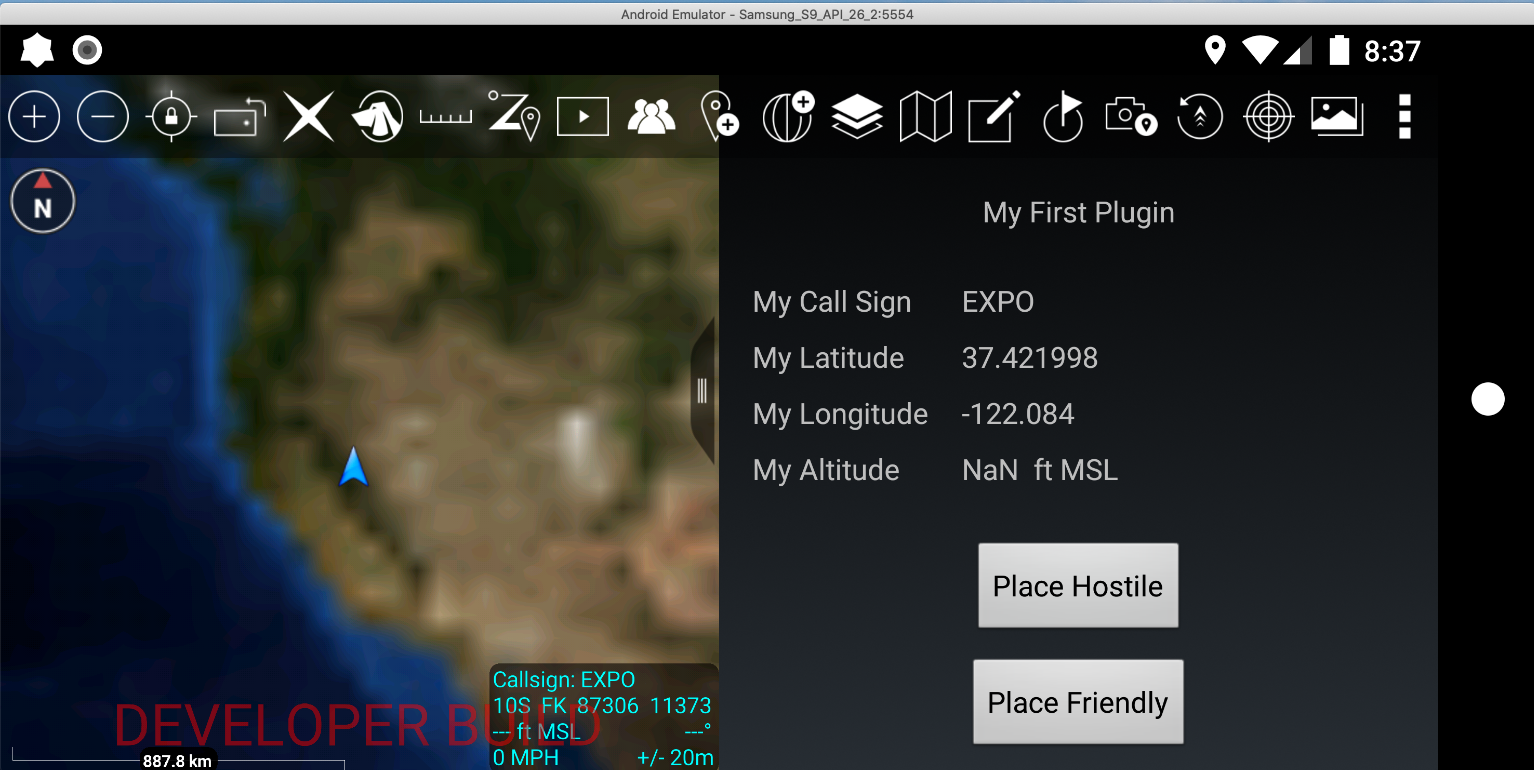This screenshot has height=770, width=1534.
Task: Open the quick pic camera icon
Action: [x=1131, y=115]
